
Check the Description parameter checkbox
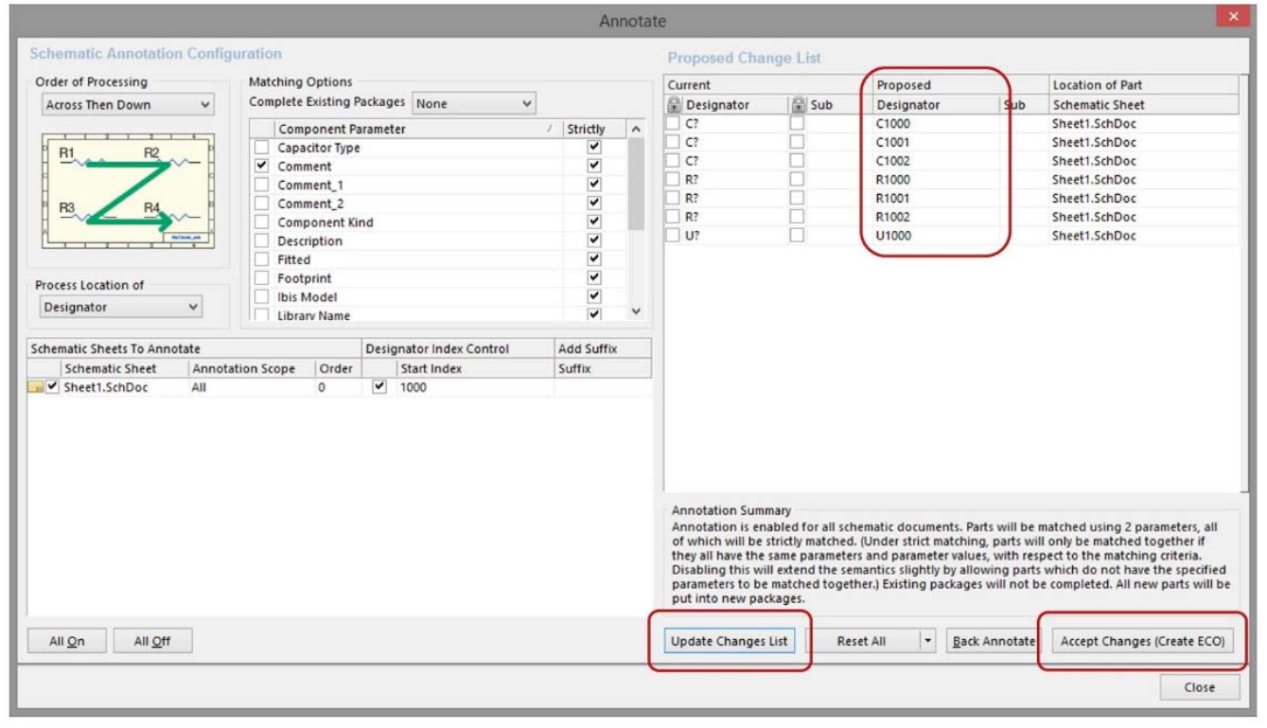point(262,241)
